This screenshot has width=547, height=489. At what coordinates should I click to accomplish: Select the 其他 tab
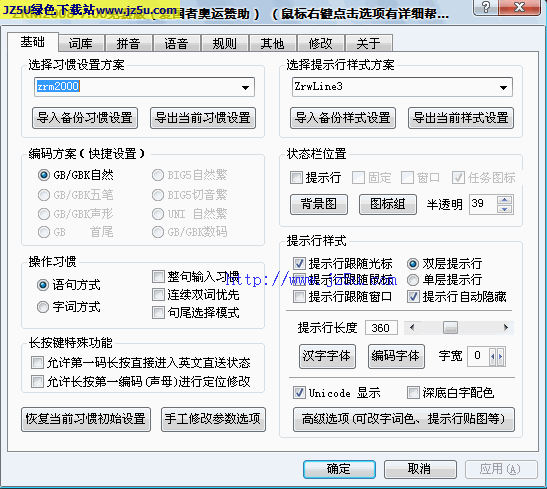point(272,43)
